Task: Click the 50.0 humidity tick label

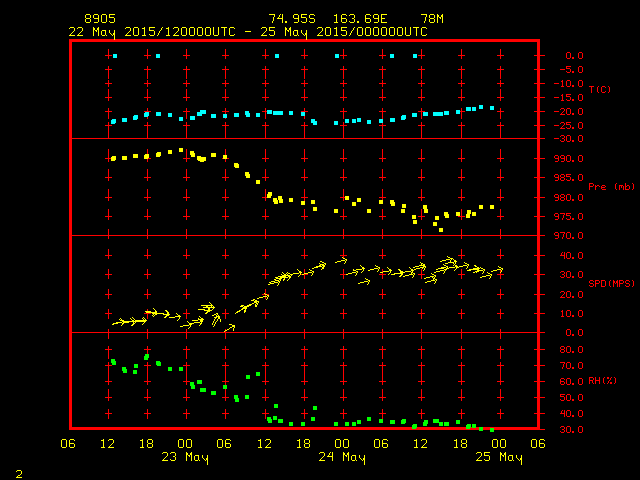Action: [571, 398]
